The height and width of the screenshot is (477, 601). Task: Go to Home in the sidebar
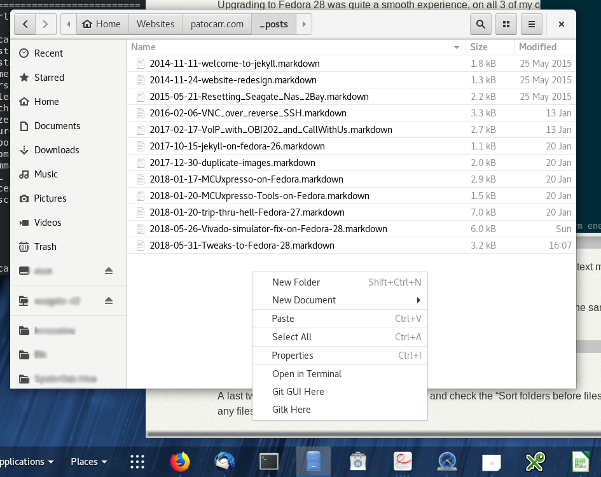coord(68,102)
